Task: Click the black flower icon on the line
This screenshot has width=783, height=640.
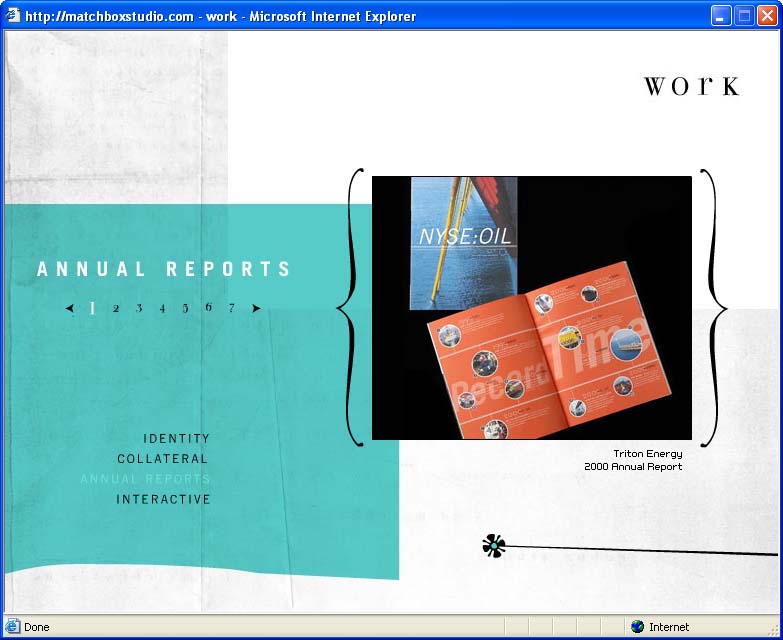Action: [x=493, y=545]
